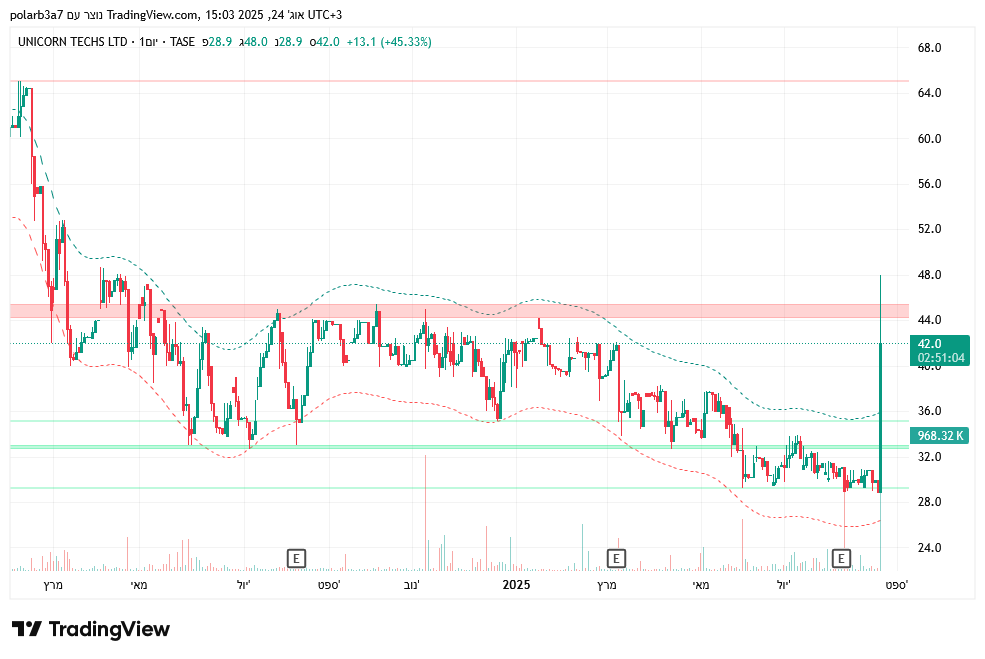Click the 24.0 price axis label

(x=929, y=548)
